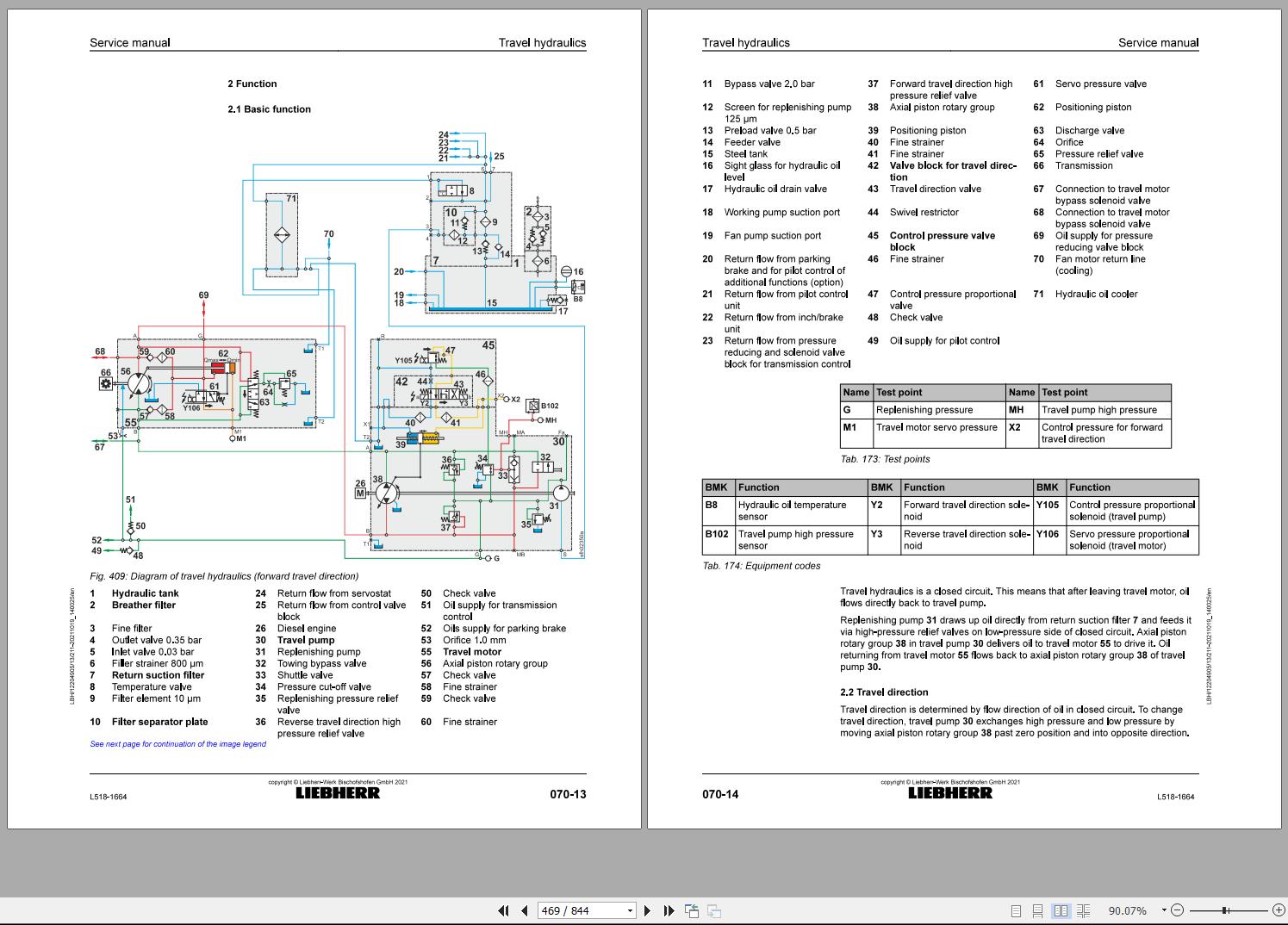
Task: Go to the next page
Action: tap(648, 910)
